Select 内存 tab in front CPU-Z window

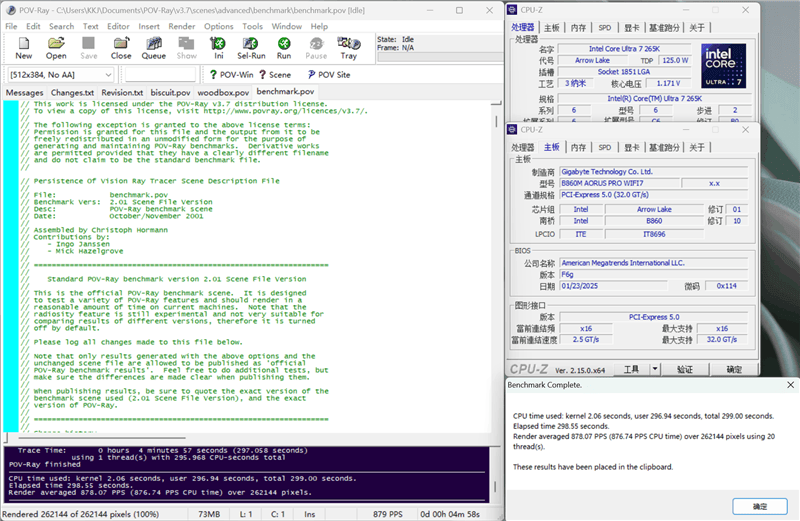coord(578,147)
